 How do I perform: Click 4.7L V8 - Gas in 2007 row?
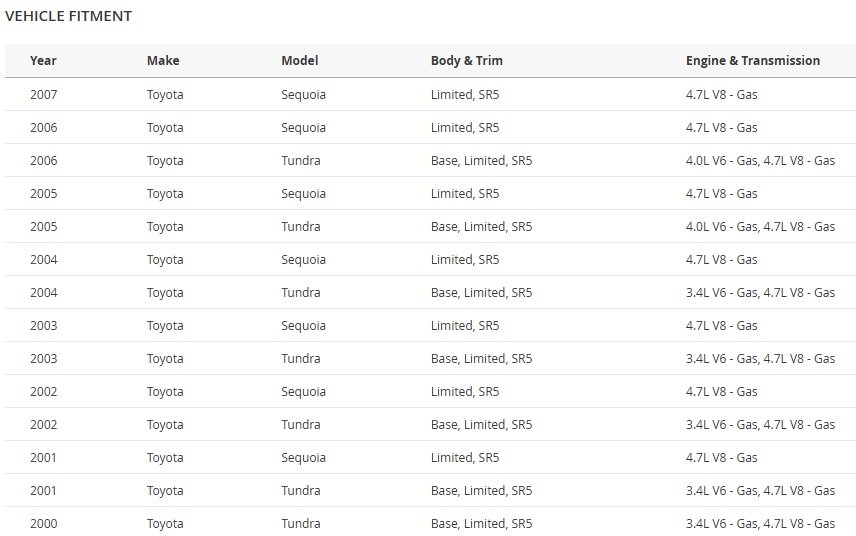click(x=722, y=94)
